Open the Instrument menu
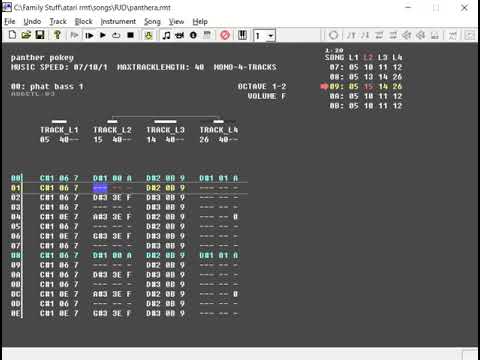480x360 pixels. click(x=118, y=22)
